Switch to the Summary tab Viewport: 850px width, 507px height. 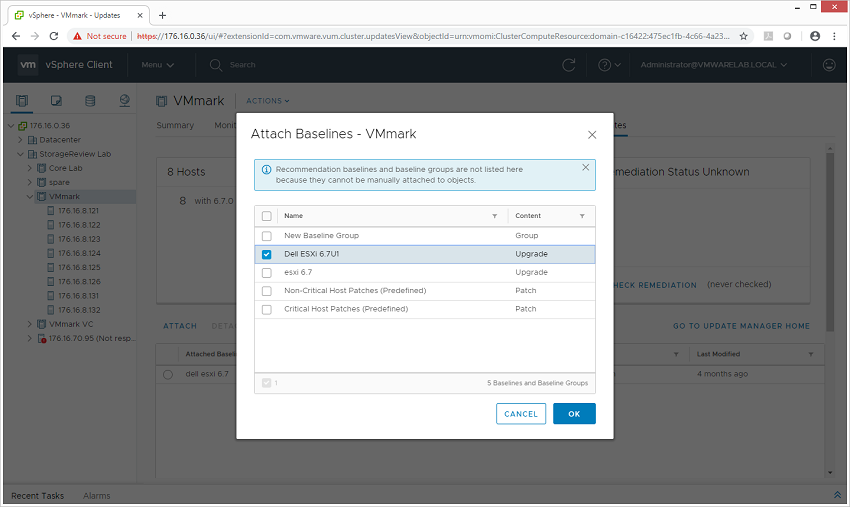coord(175,125)
